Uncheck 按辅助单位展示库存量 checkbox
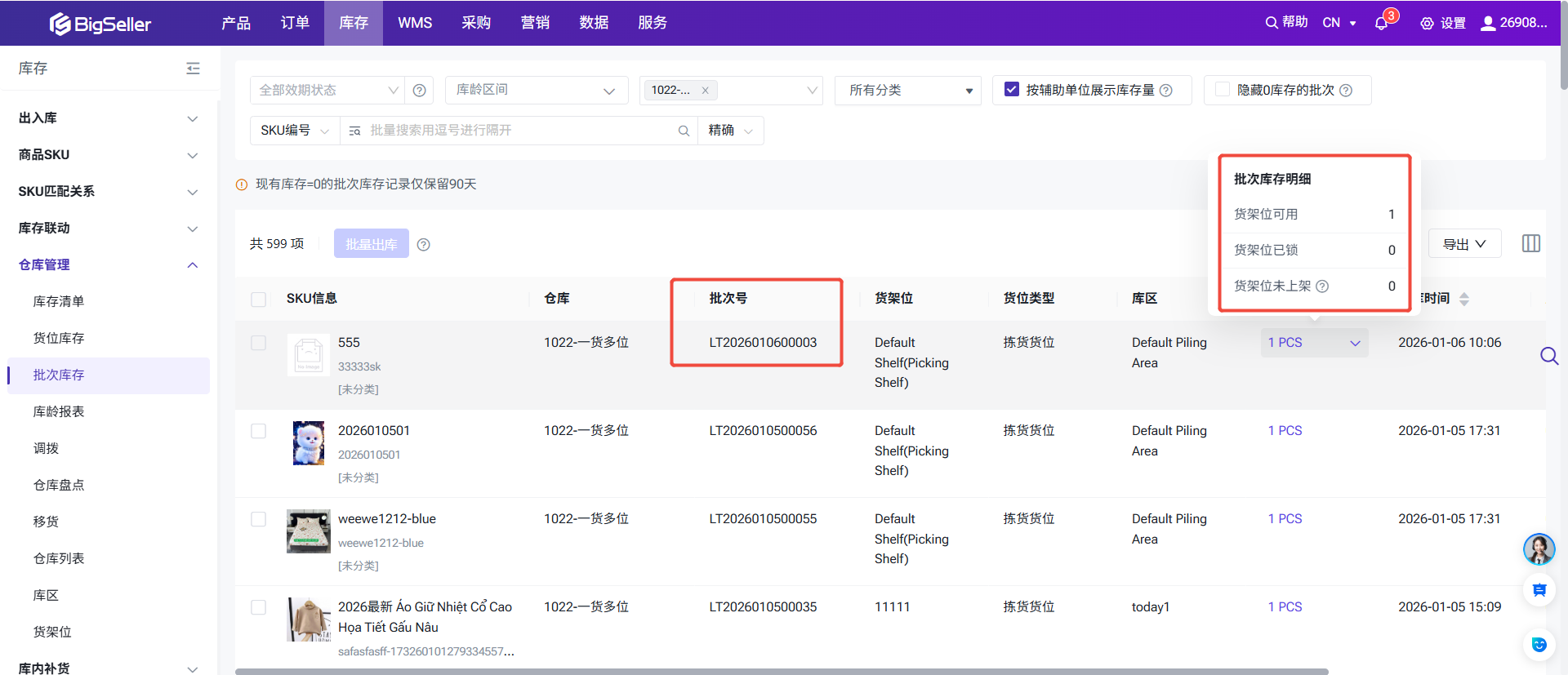1568x675 pixels. coord(1011,90)
